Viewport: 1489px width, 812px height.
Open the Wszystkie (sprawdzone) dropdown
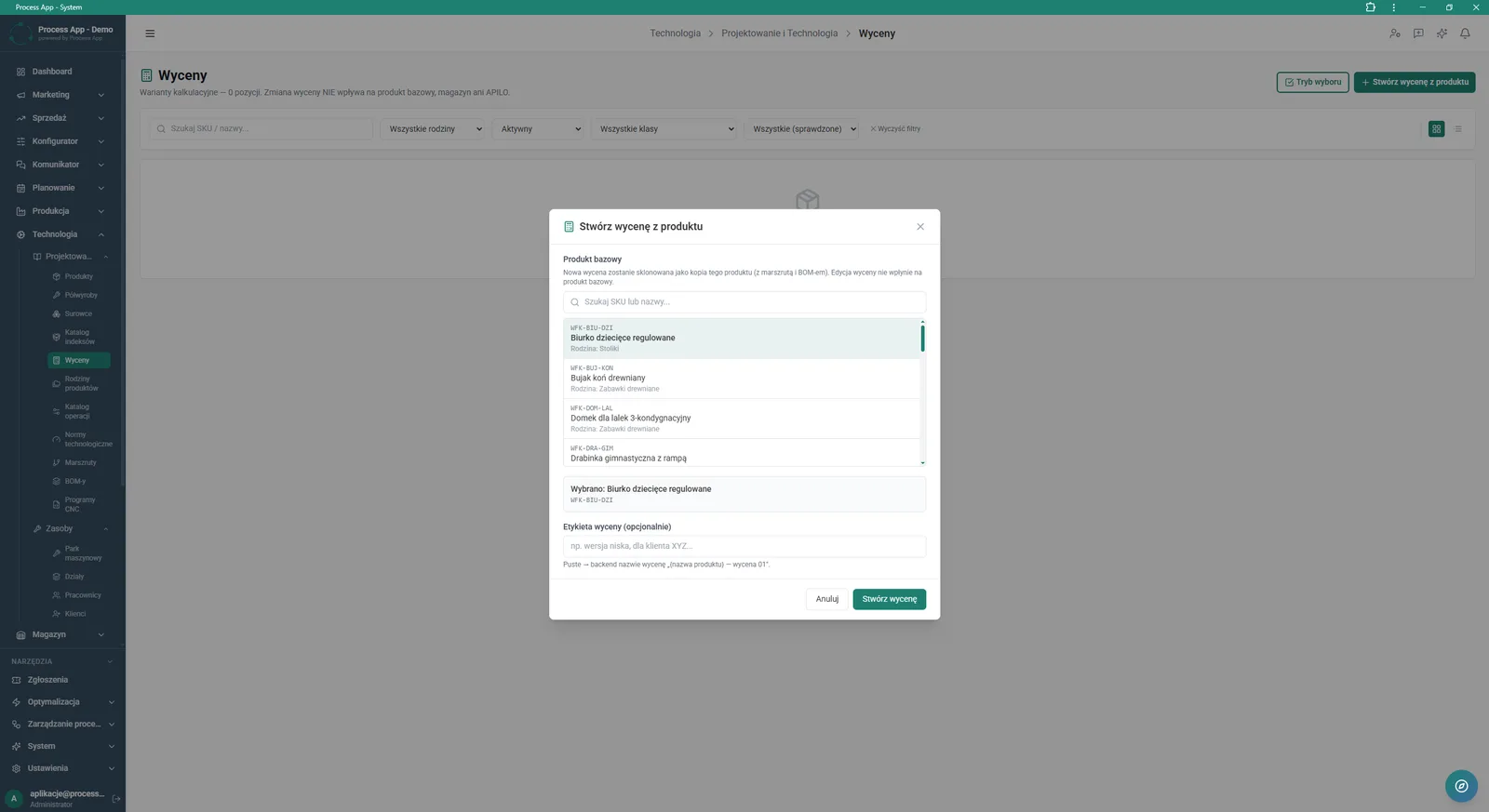(801, 129)
